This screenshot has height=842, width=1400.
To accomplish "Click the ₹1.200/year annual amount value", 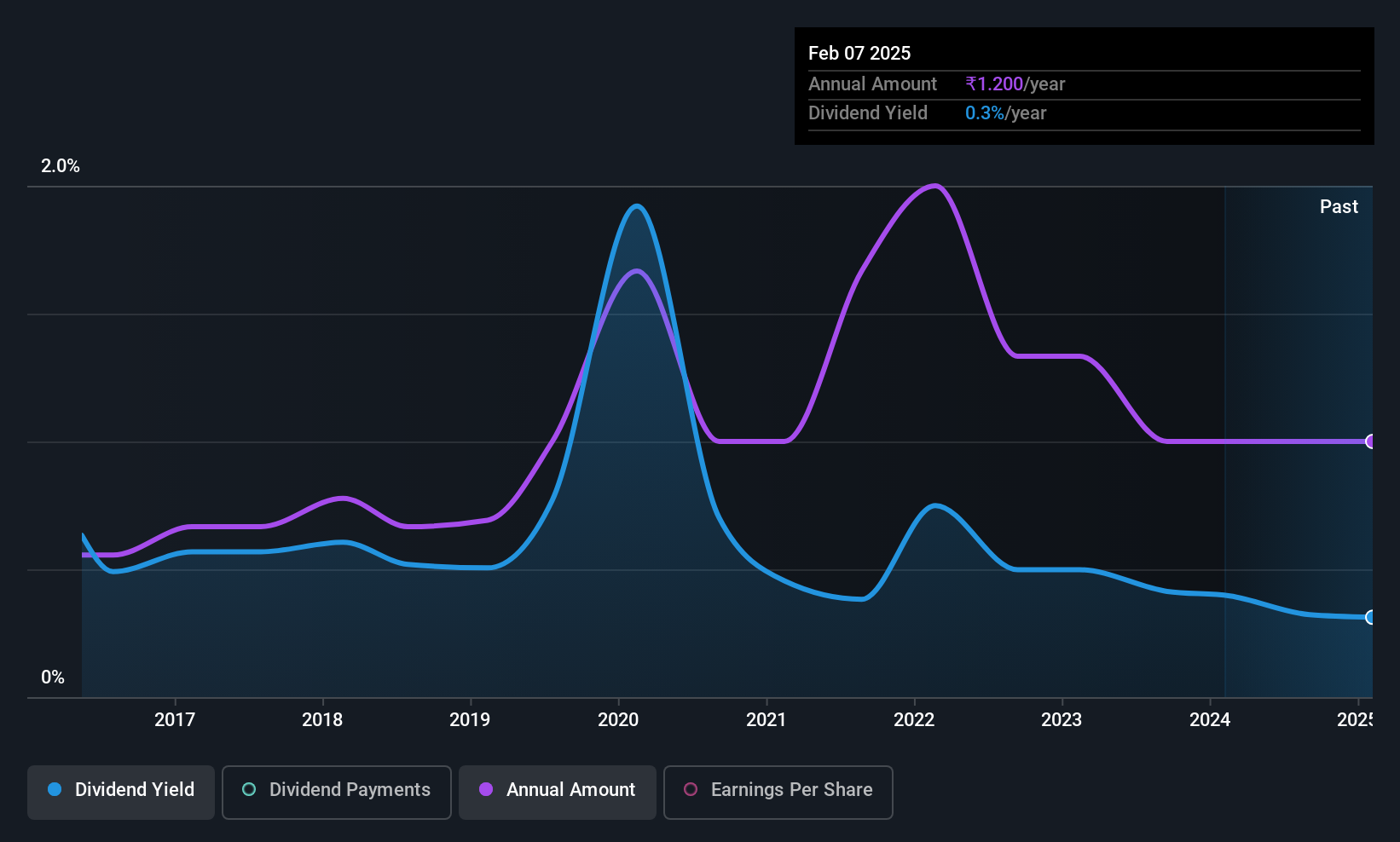I will click(1015, 84).
